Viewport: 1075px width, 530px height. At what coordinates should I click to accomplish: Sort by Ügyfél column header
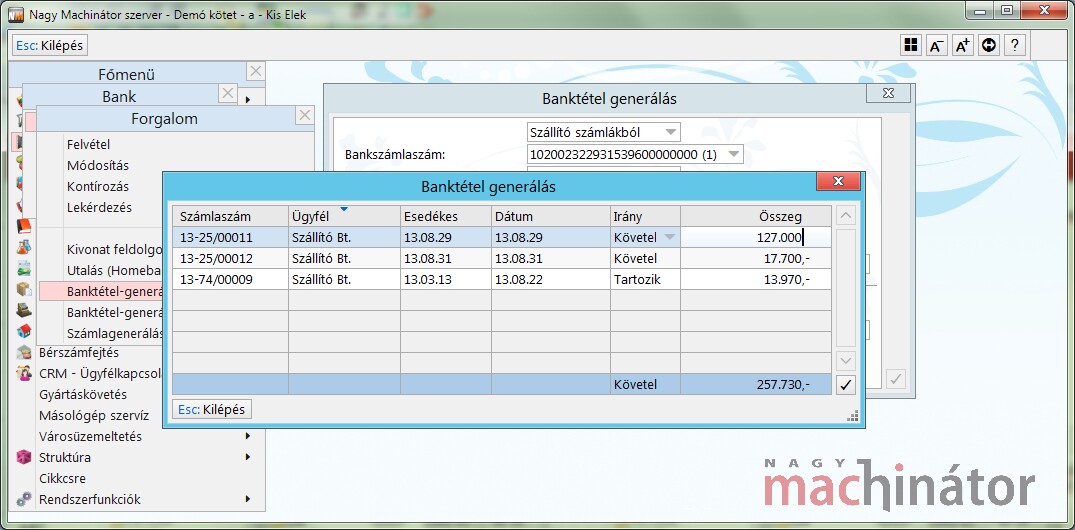(x=344, y=216)
